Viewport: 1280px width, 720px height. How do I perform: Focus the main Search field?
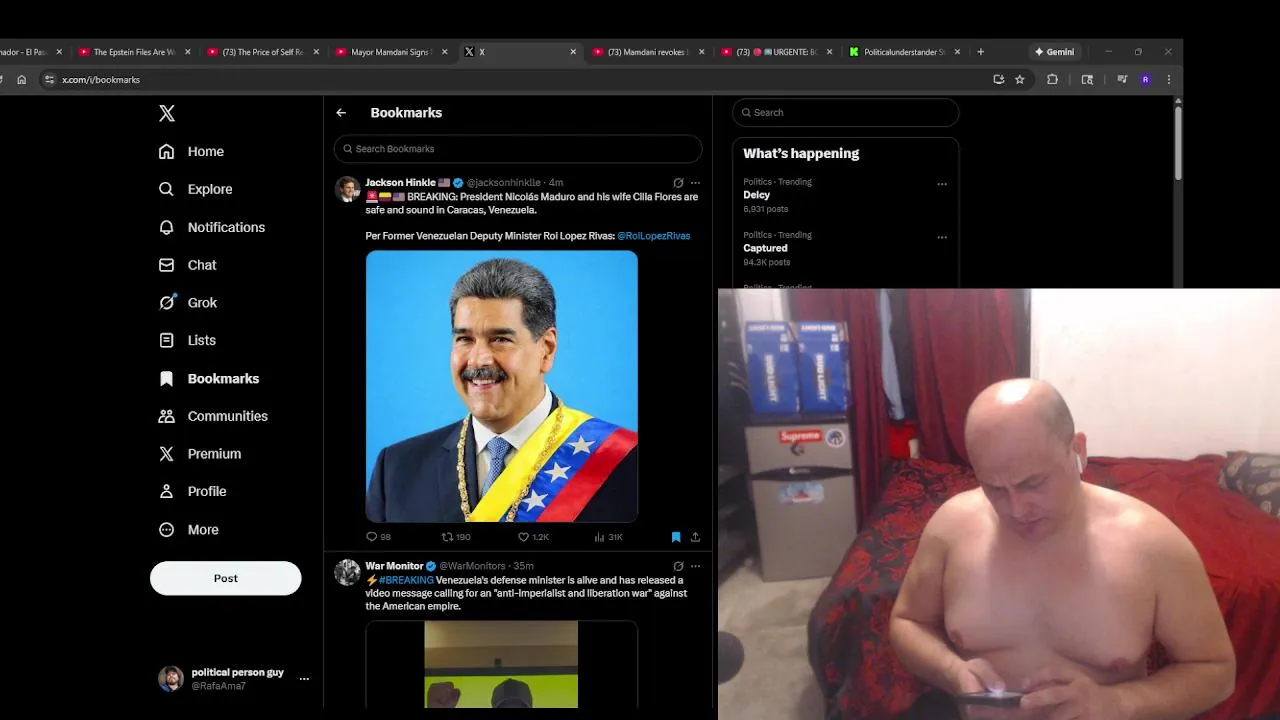[x=845, y=112]
